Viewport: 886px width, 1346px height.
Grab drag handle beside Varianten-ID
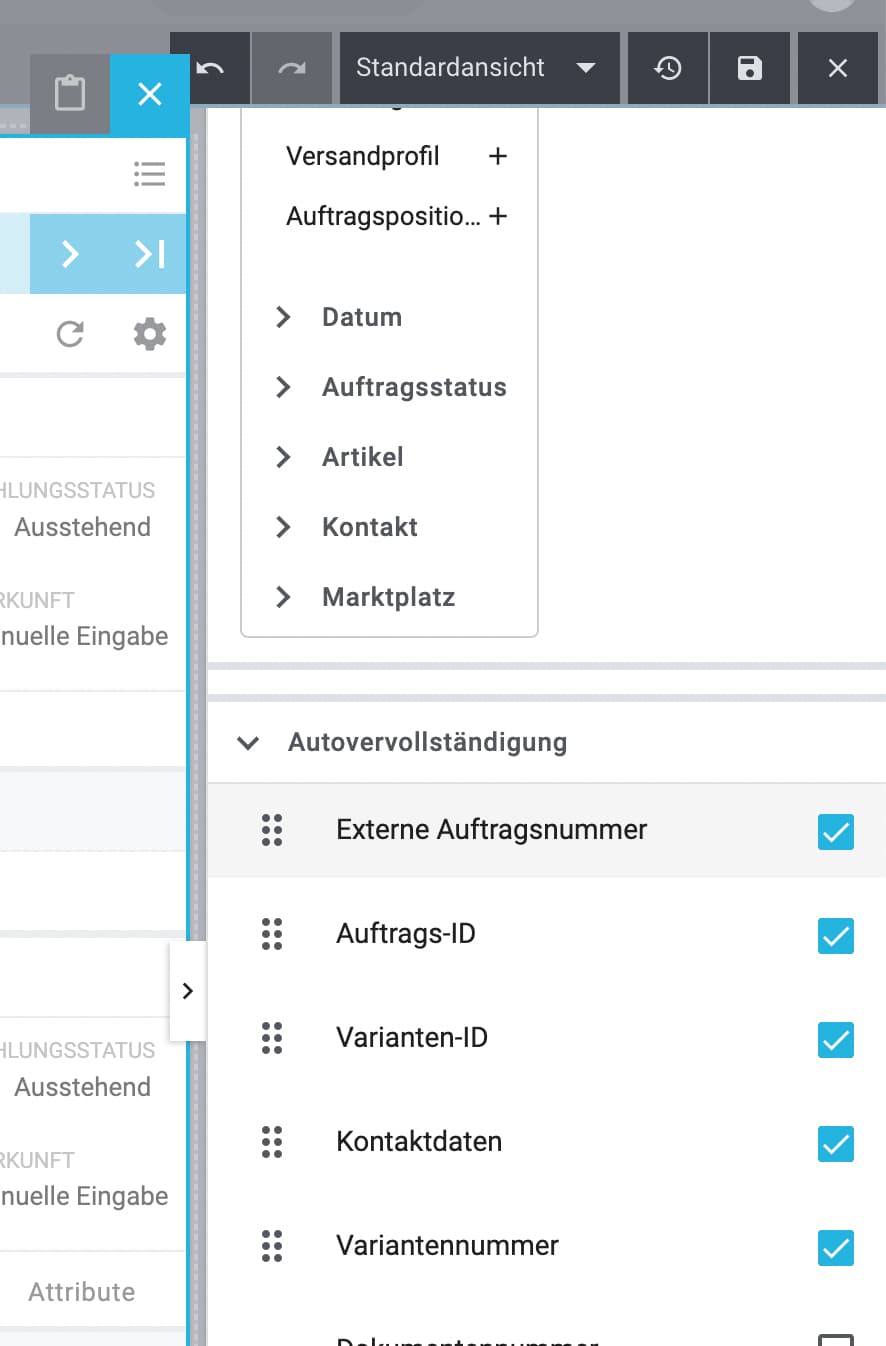272,1038
